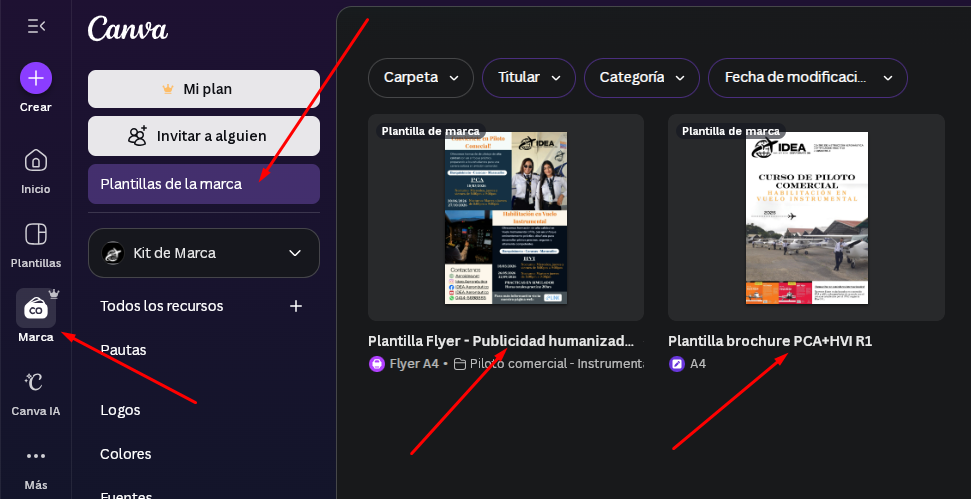Click the plus next to Todos los recursos
Image resolution: width=971 pixels, height=499 pixels.
pyautogui.click(x=296, y=306)
